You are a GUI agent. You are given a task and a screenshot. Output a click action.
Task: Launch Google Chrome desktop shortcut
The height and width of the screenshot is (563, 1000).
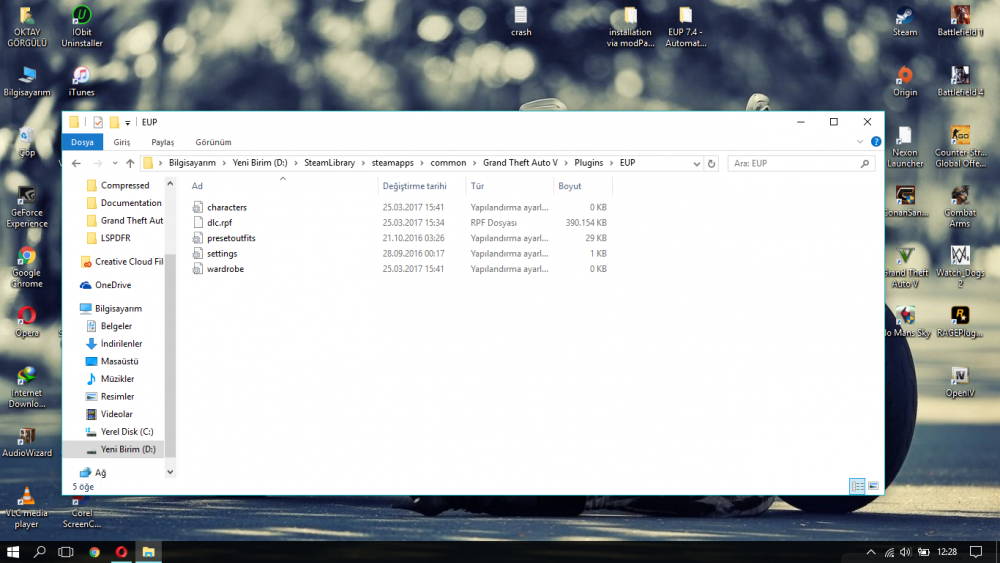click(x=26, y=267)
